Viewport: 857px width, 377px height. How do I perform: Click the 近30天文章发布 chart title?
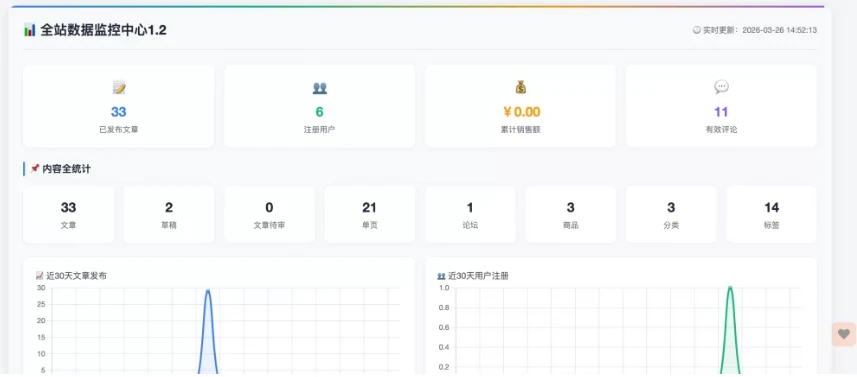(x=77, y=276)
